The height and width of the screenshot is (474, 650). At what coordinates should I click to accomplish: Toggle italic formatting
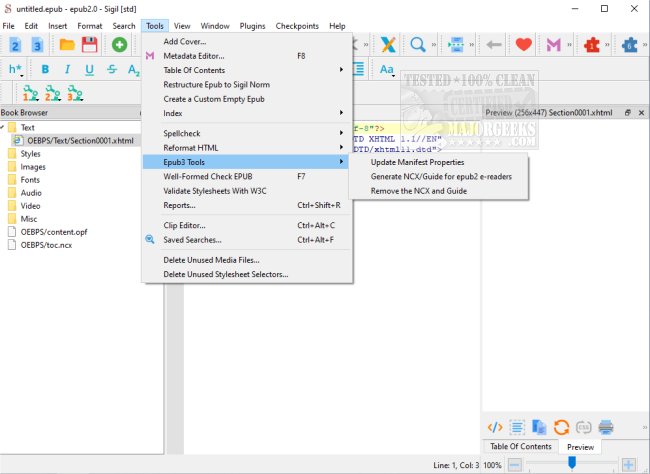click(x=68, y=70)
